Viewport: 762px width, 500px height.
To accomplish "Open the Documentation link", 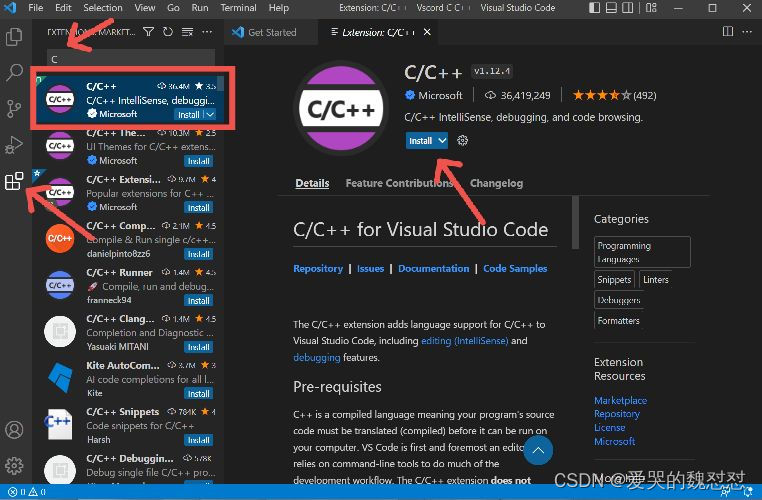I will [433, 269].
